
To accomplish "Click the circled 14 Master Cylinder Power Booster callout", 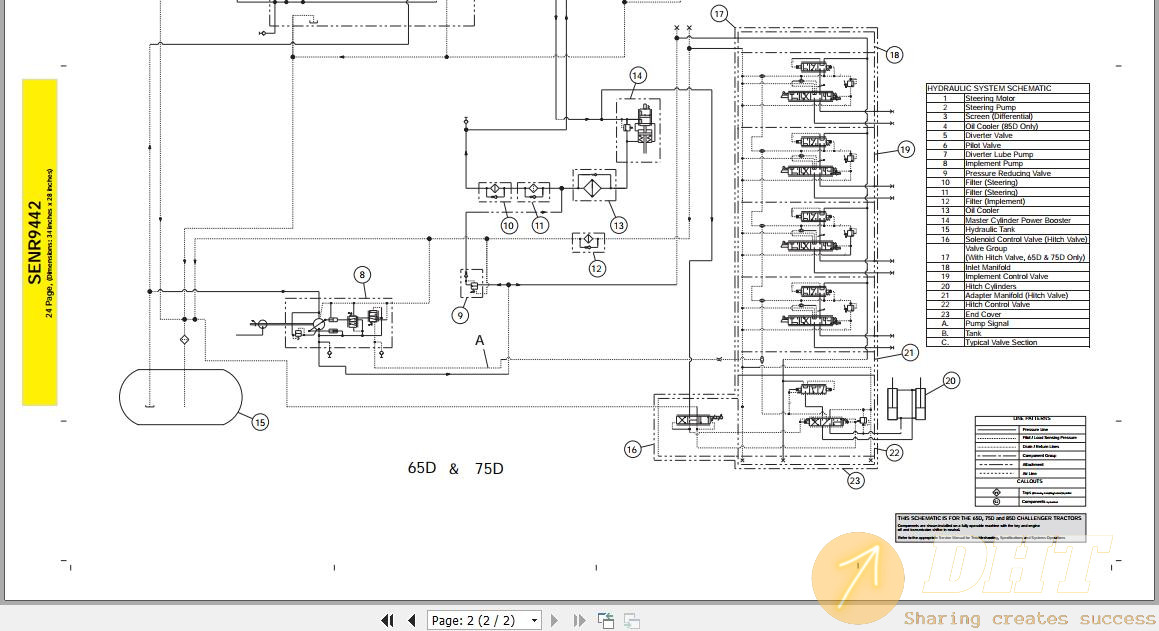I will [636, 75].
